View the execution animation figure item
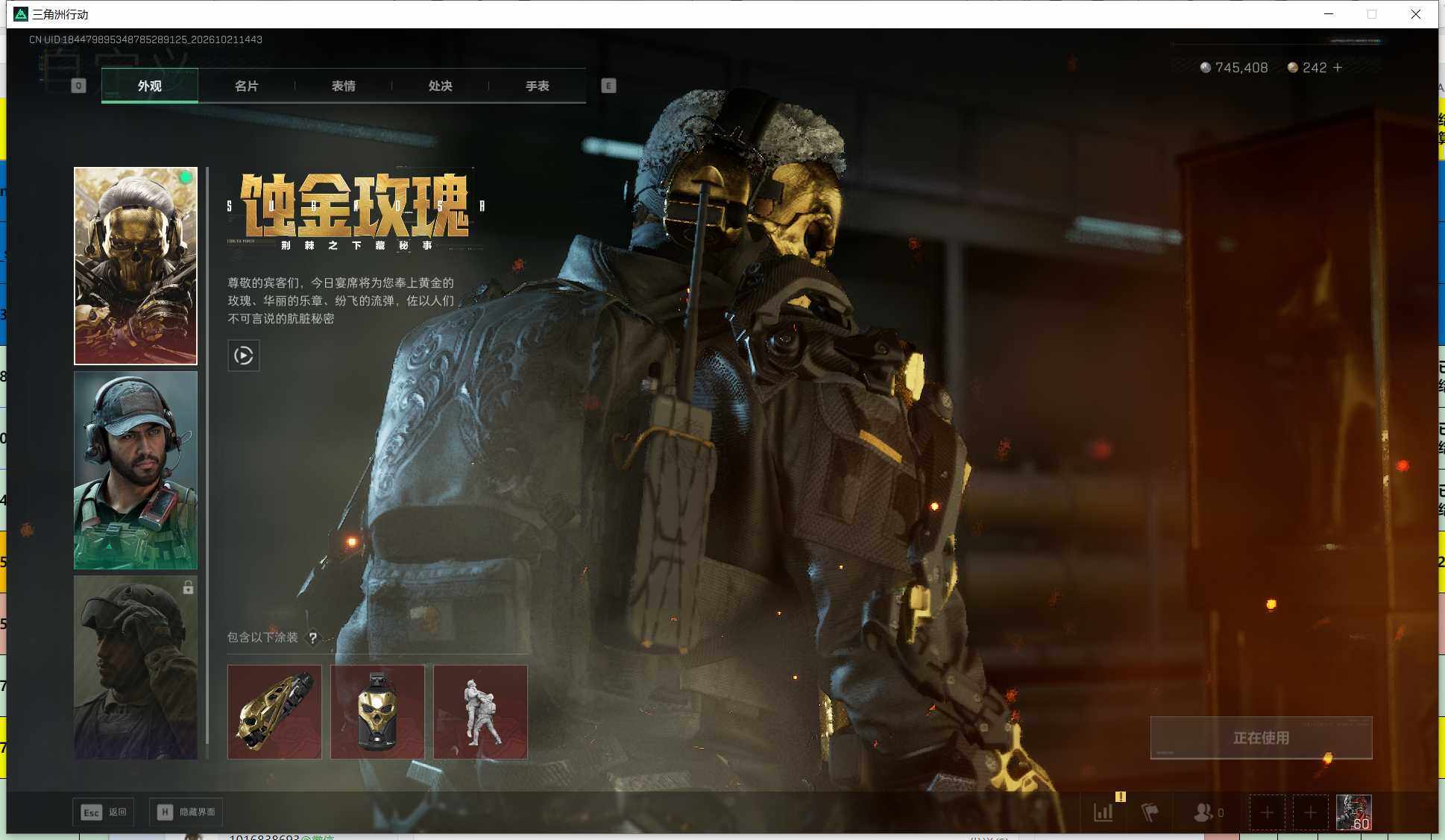The image size is (1445, 840). click(480, 712)
